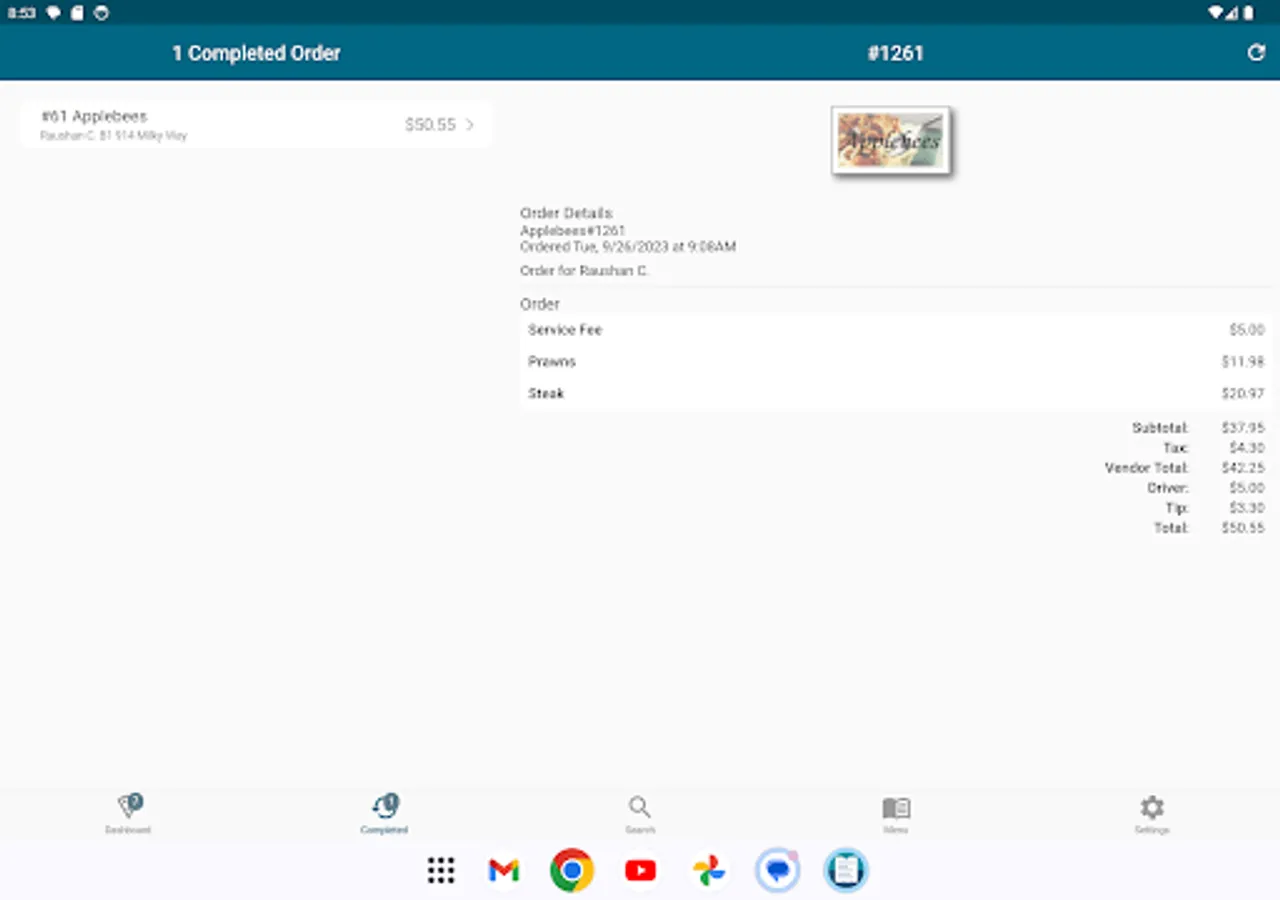Open the app Settings gear
The height and width of the screenshot is (900, 1280).
tap(1152, 810)
